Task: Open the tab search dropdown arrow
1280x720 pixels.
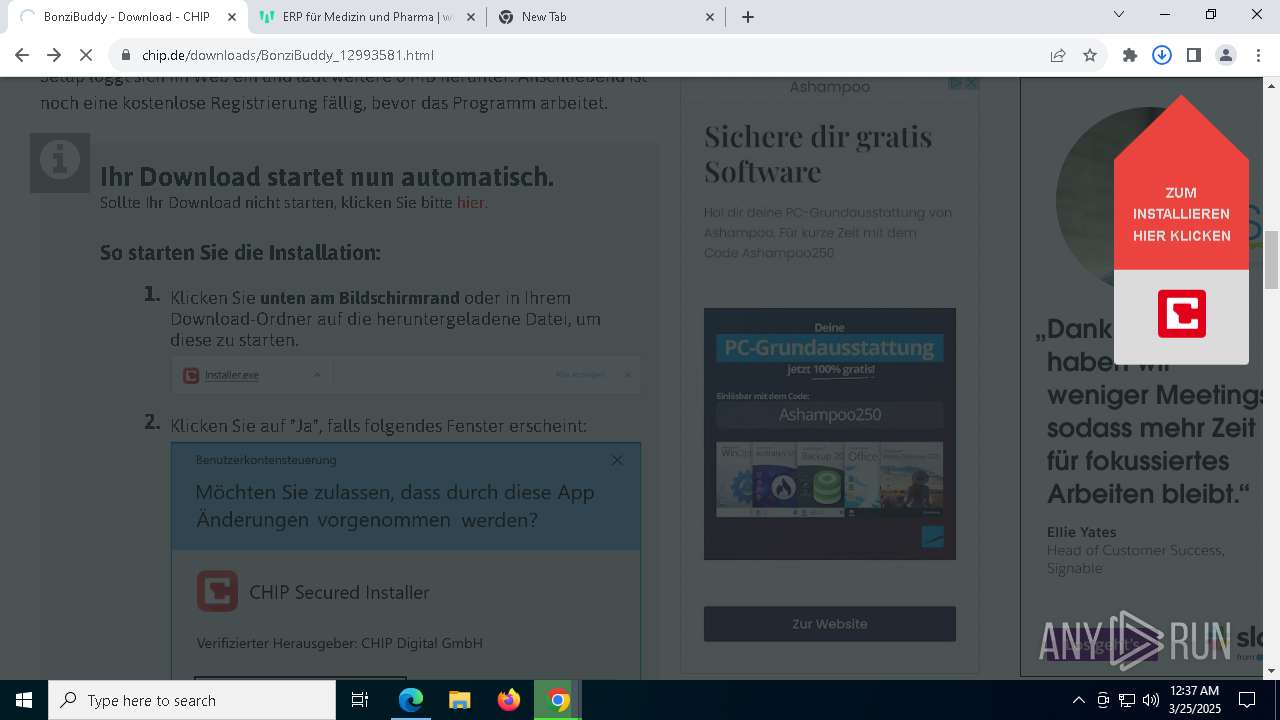Action: pos(1119,14)
